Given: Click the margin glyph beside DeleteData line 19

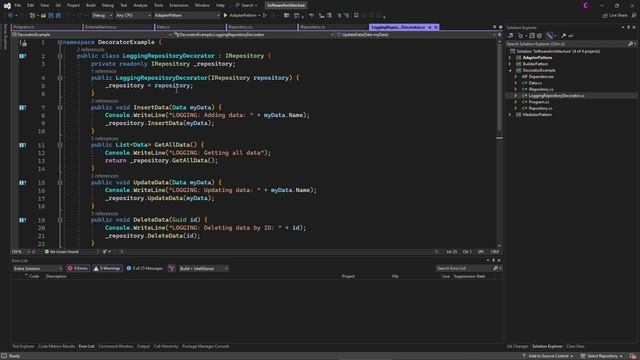Looking at the screenshot, I should [x=22, y=220].
